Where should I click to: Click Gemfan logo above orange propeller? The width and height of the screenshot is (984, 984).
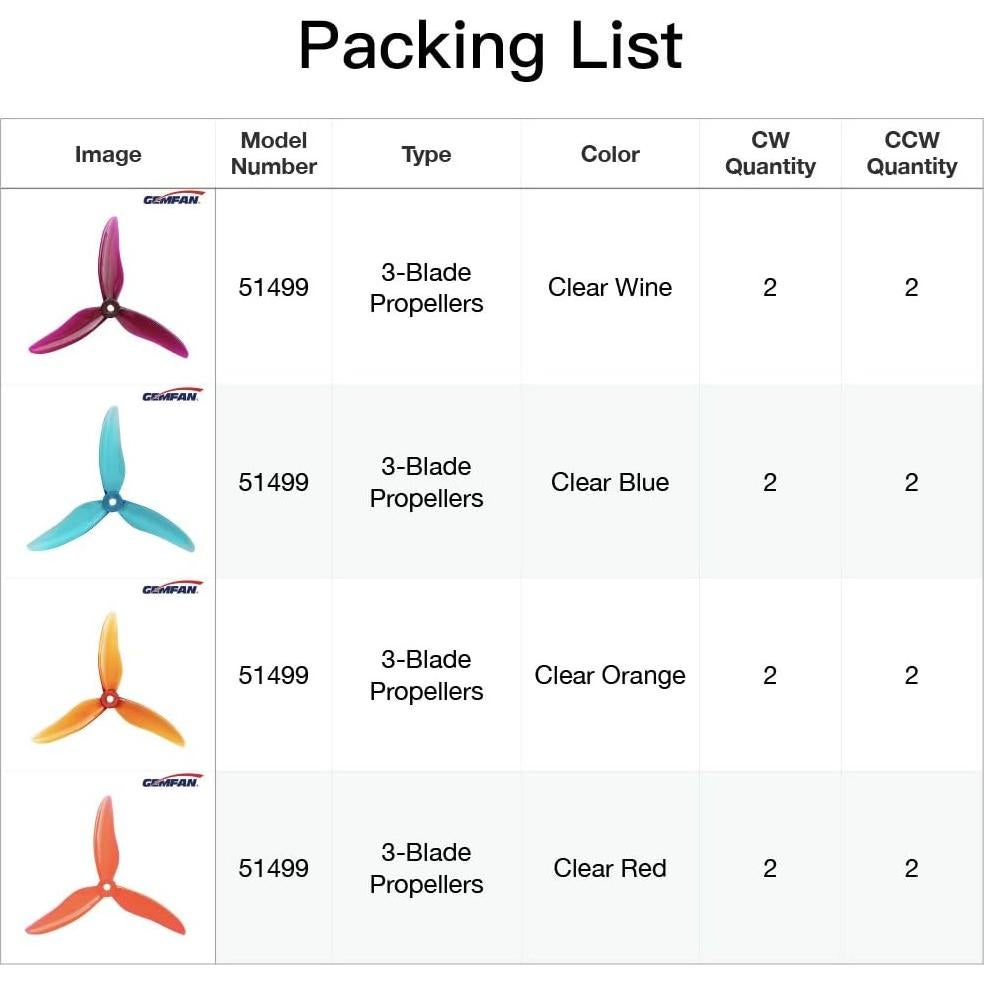172,588
